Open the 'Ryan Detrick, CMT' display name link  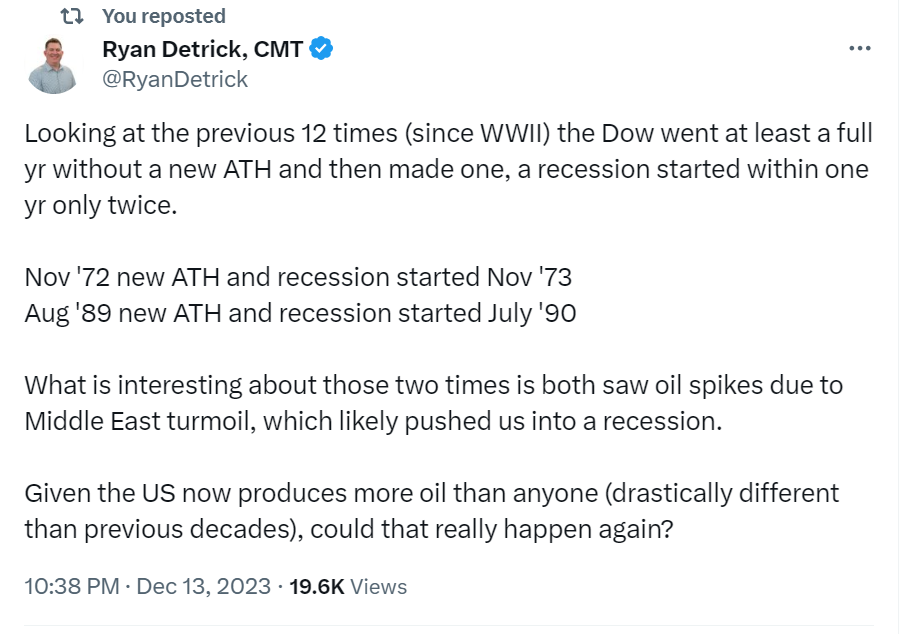(203, 49)
